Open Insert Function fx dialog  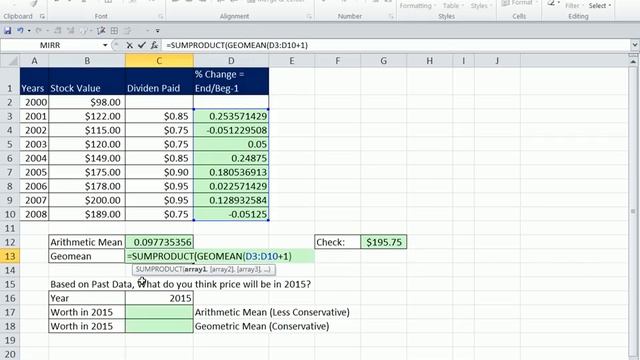click(x=154, y=45)
